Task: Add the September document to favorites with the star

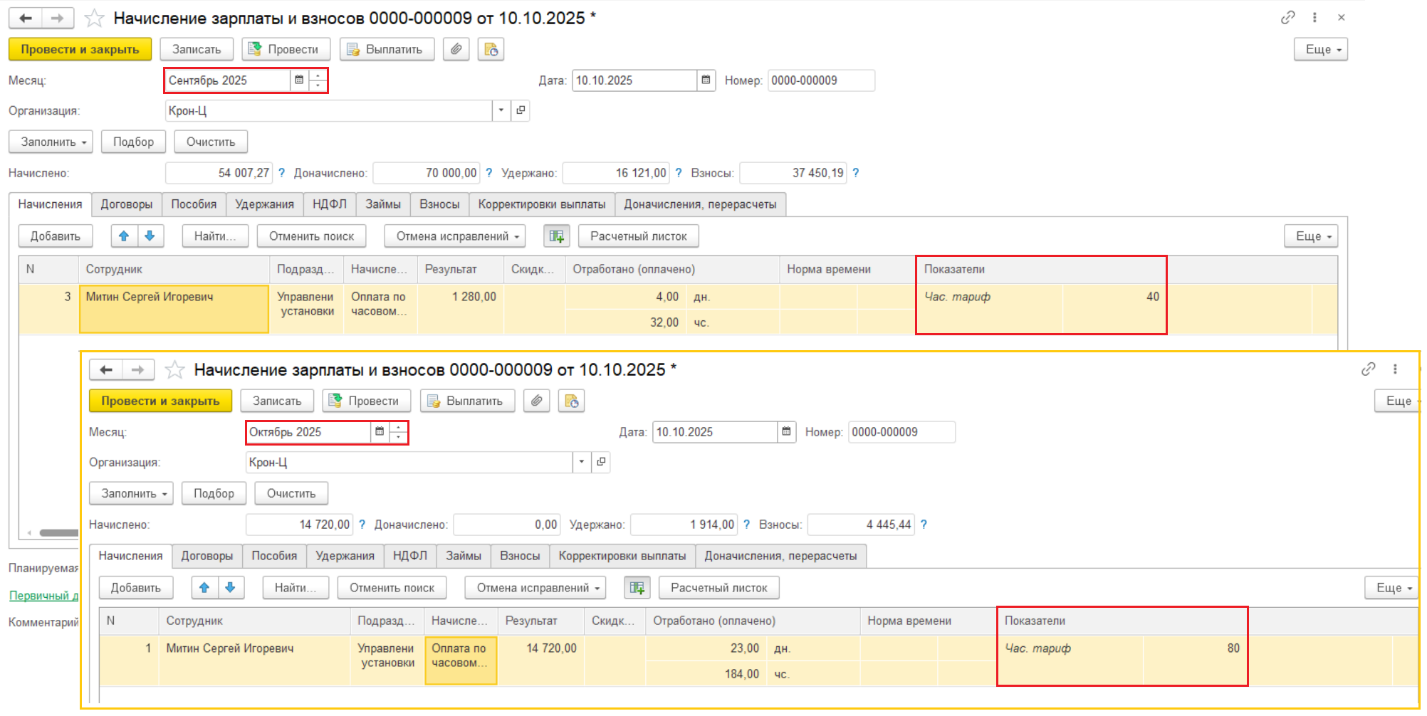Action: click(94, 18)
